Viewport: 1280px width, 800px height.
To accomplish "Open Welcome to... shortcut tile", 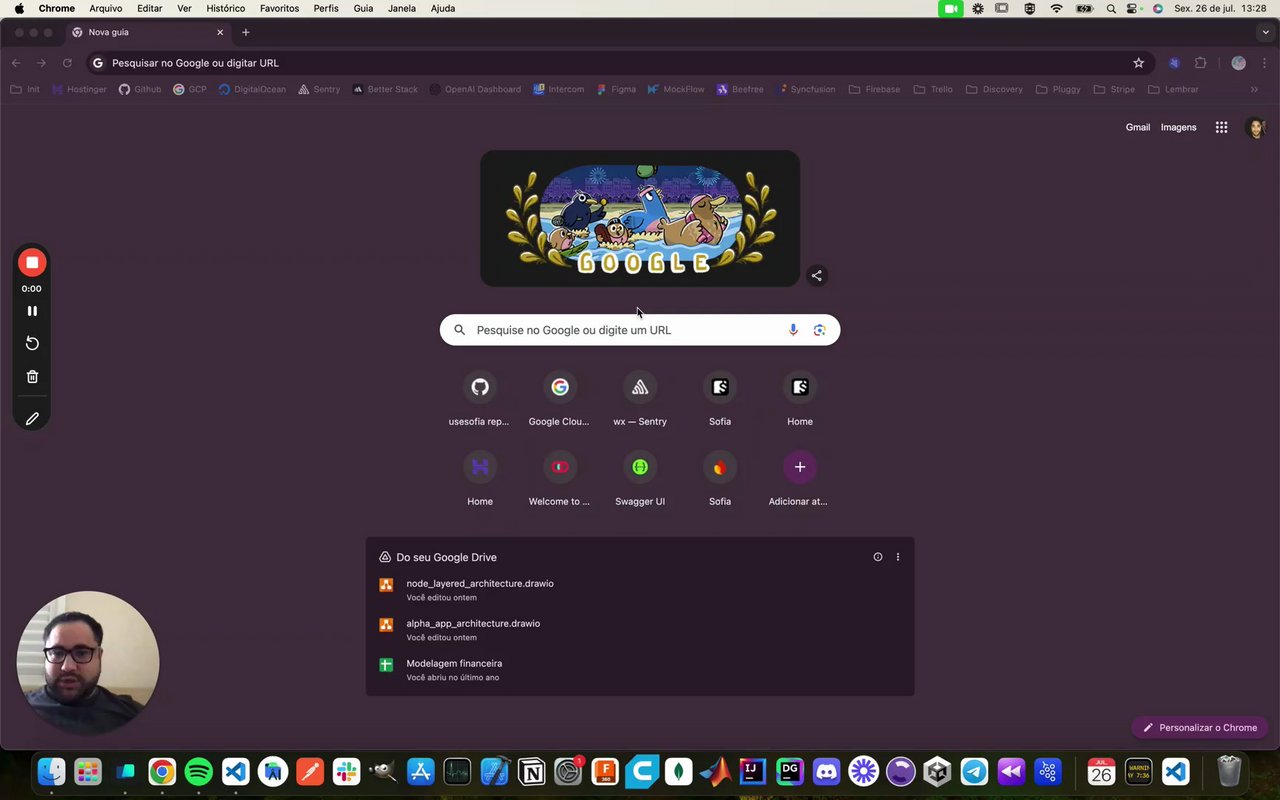I will 560,478.
